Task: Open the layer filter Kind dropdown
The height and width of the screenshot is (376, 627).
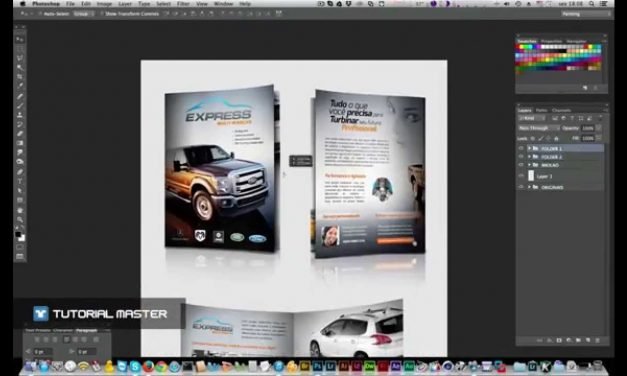Action: coord(532,118)
